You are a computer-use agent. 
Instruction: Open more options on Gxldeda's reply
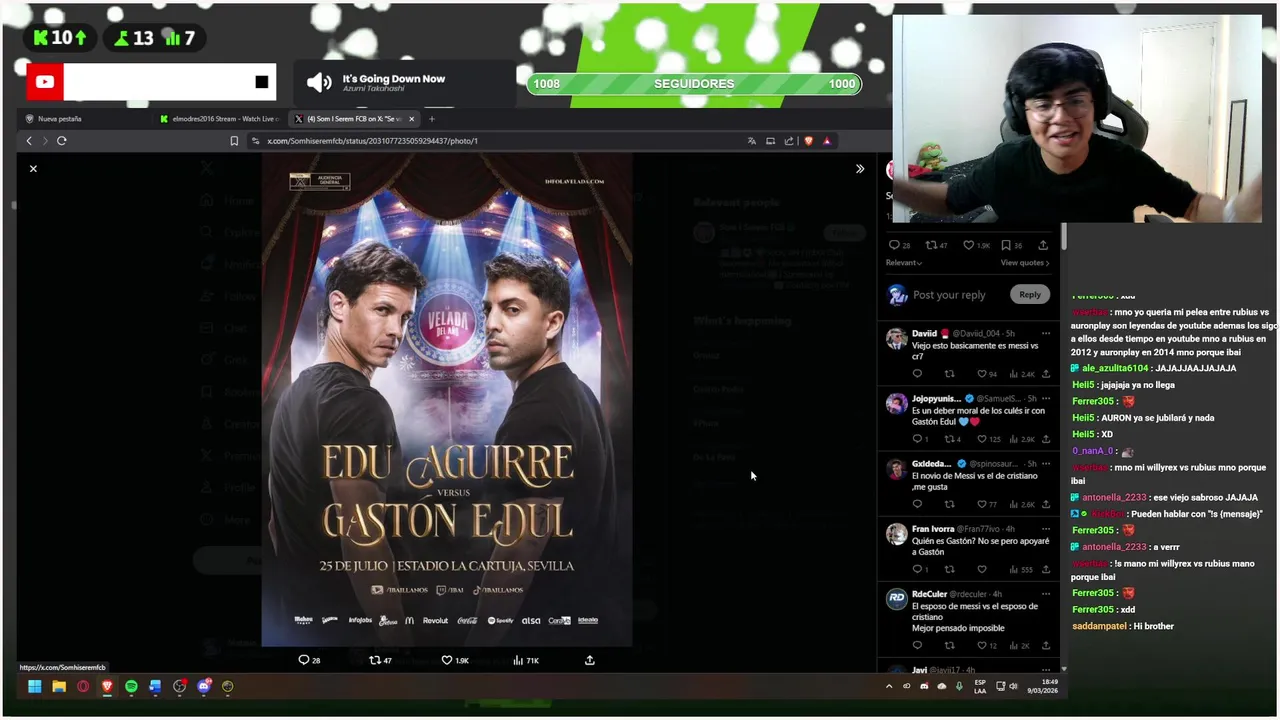click(x=1046, y=464)
